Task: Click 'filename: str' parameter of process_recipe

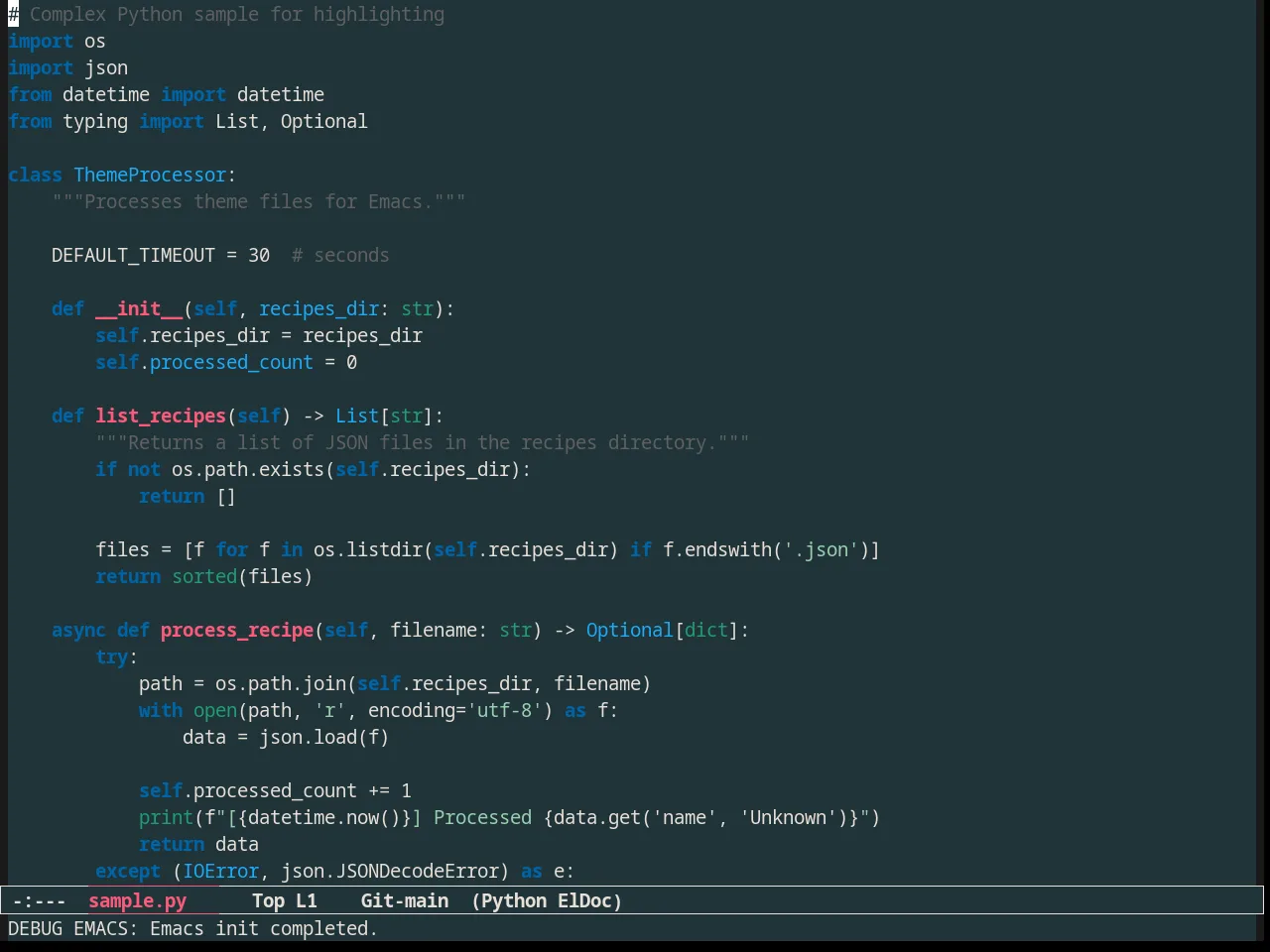Action: tap(460, 630)
